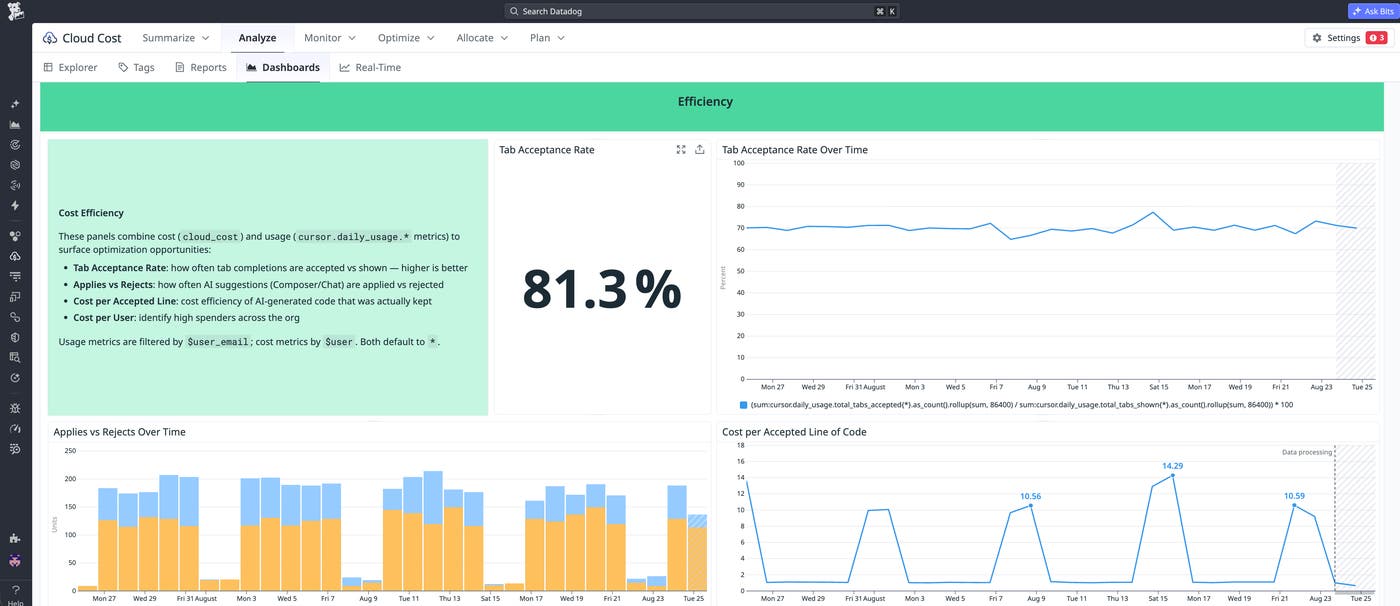The height and width of the screenshot is (606, 1400).
Task: Click the 14.29 peak data label
Action: coord(1172,466)
